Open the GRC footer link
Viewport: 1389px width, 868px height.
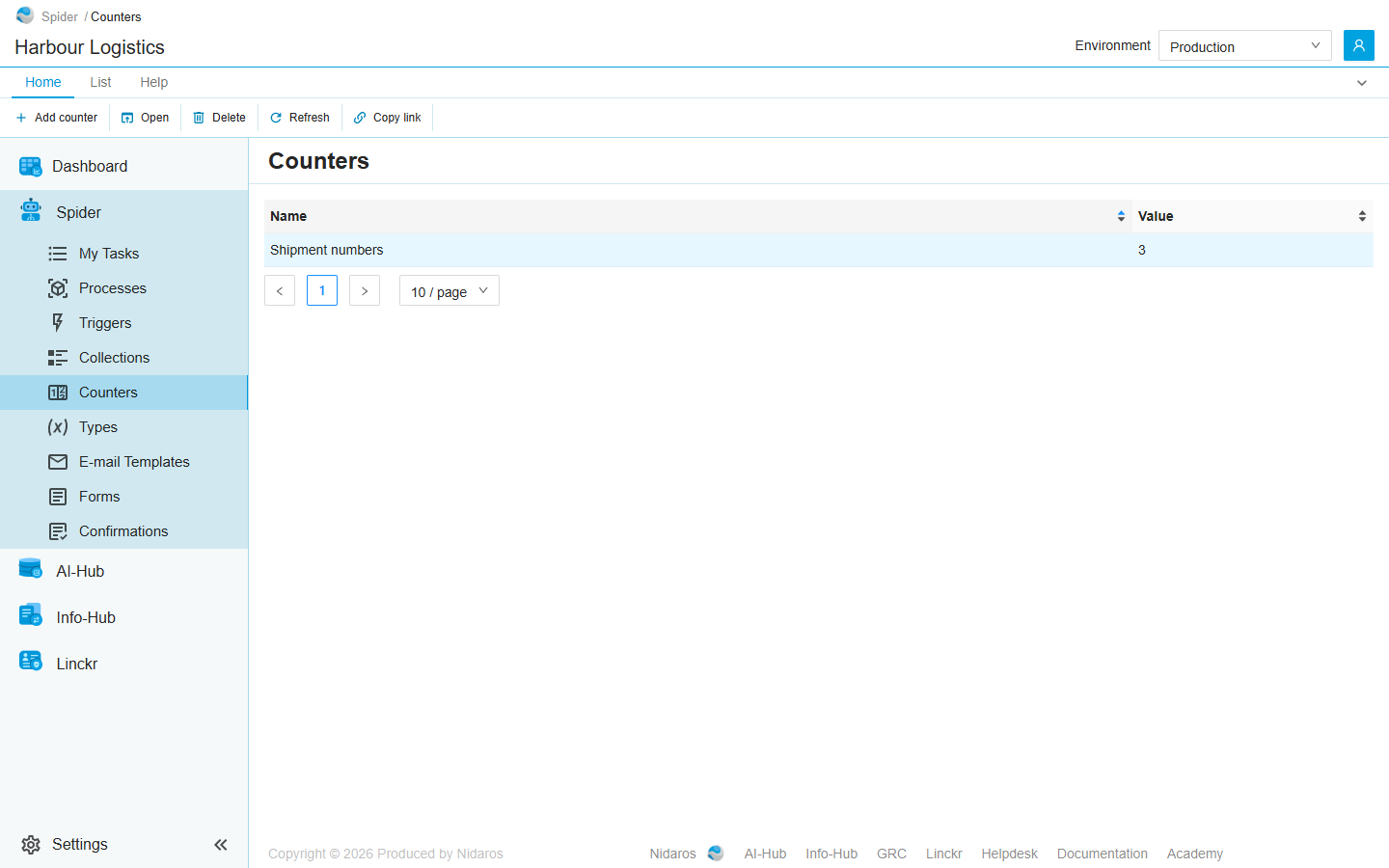(x=891, y=854)
